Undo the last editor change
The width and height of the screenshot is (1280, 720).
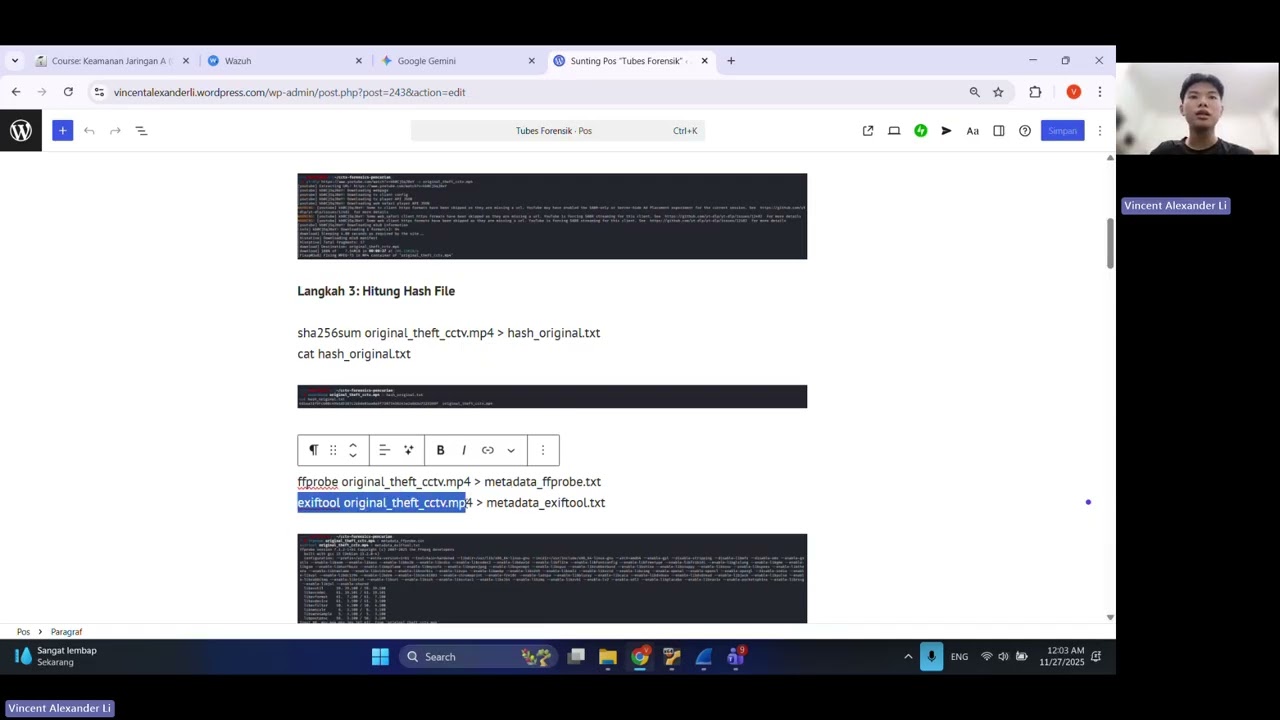89,131
